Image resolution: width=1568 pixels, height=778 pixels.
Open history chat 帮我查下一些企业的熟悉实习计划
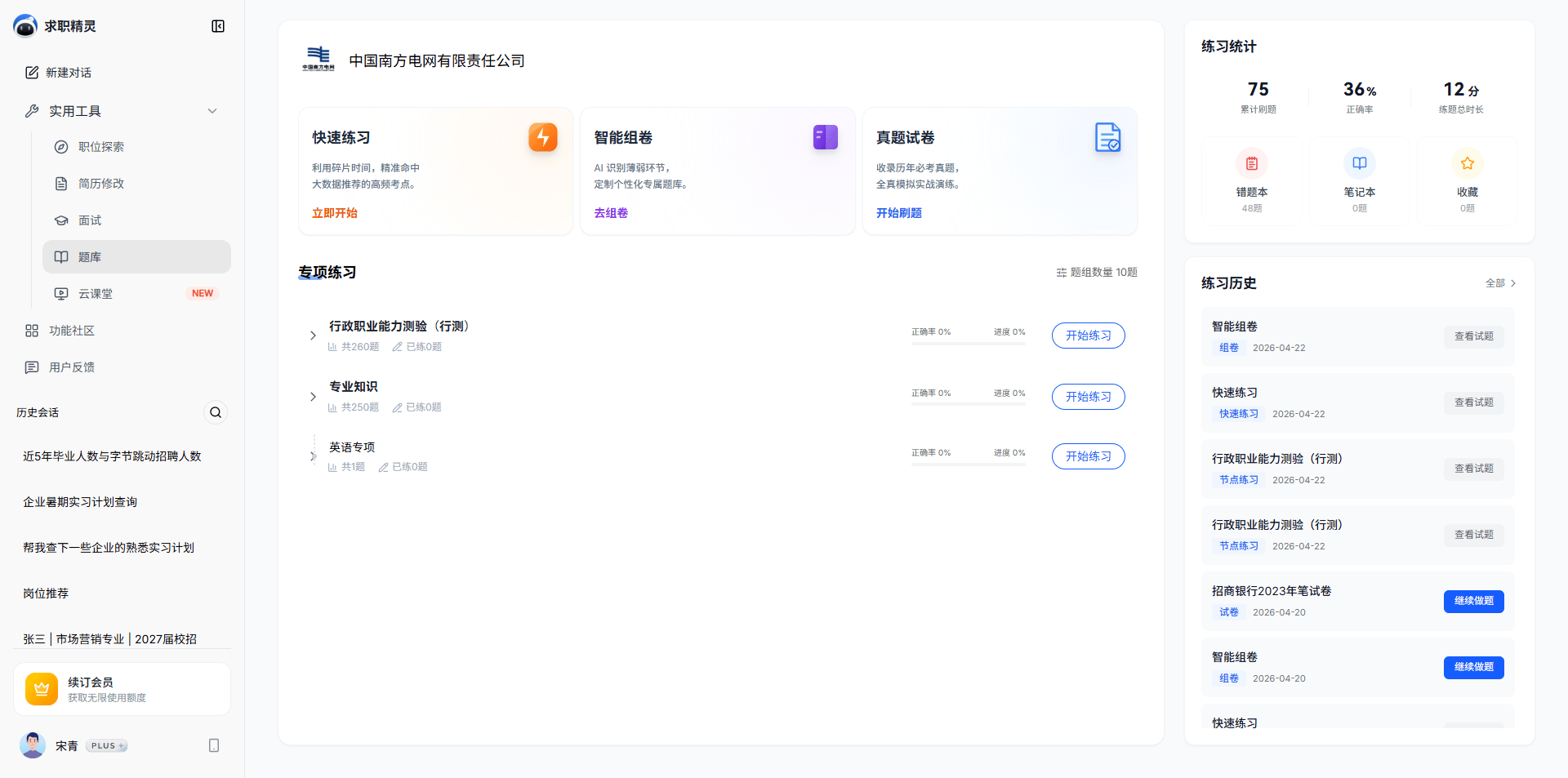click(x=122, y=548)
